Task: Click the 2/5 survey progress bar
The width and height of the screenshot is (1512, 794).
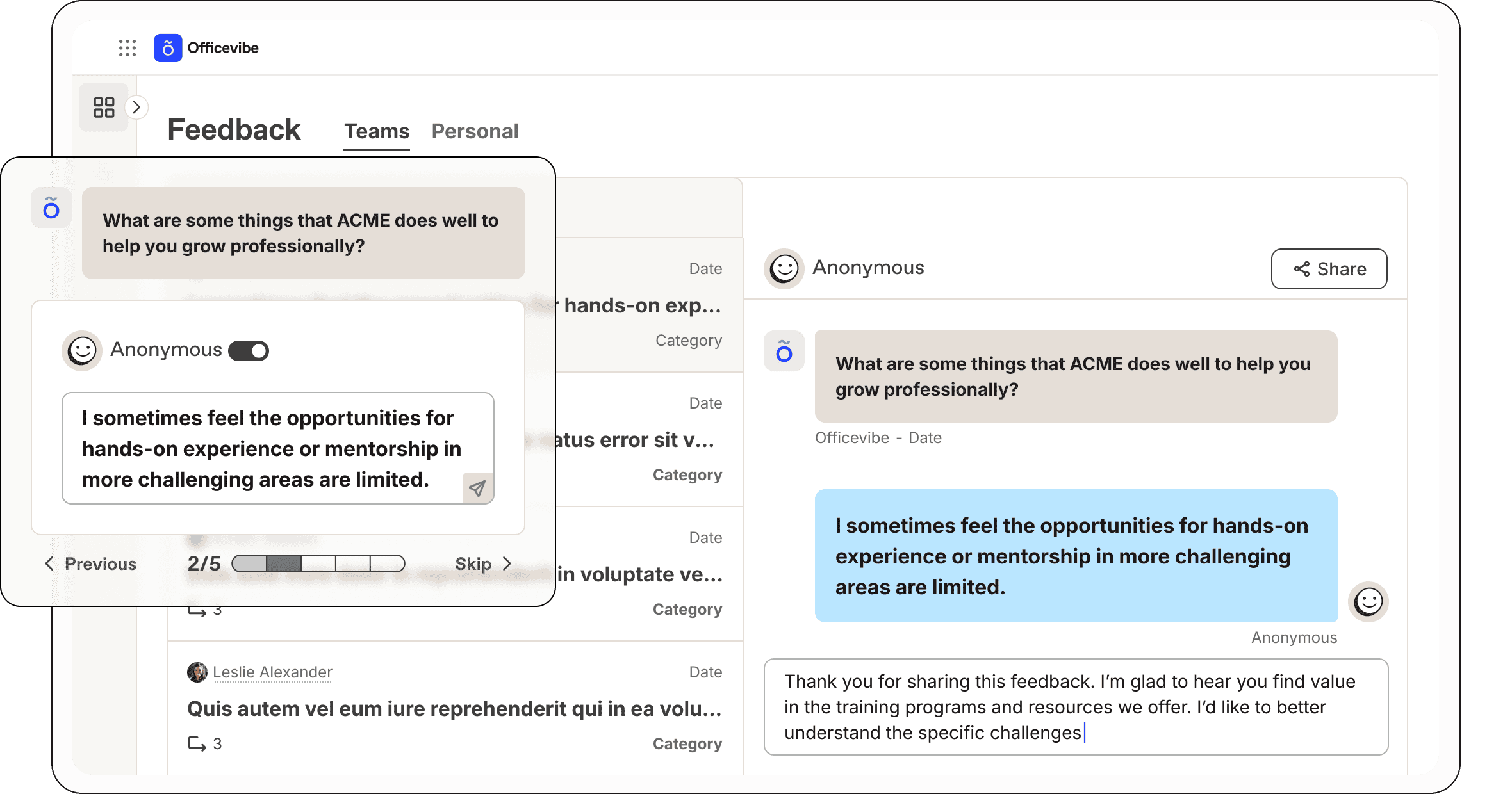Action: tap(318, 563)
